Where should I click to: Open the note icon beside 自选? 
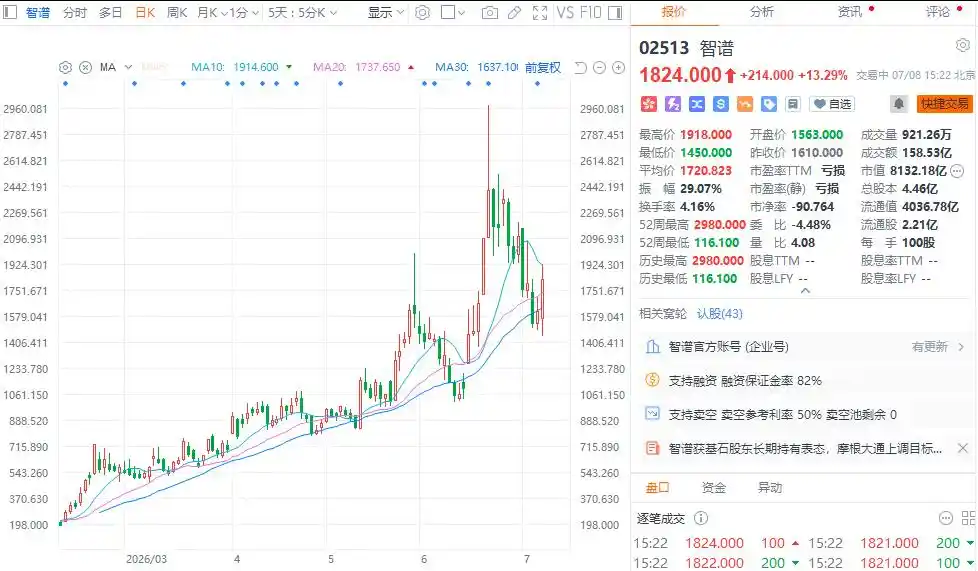793,104
